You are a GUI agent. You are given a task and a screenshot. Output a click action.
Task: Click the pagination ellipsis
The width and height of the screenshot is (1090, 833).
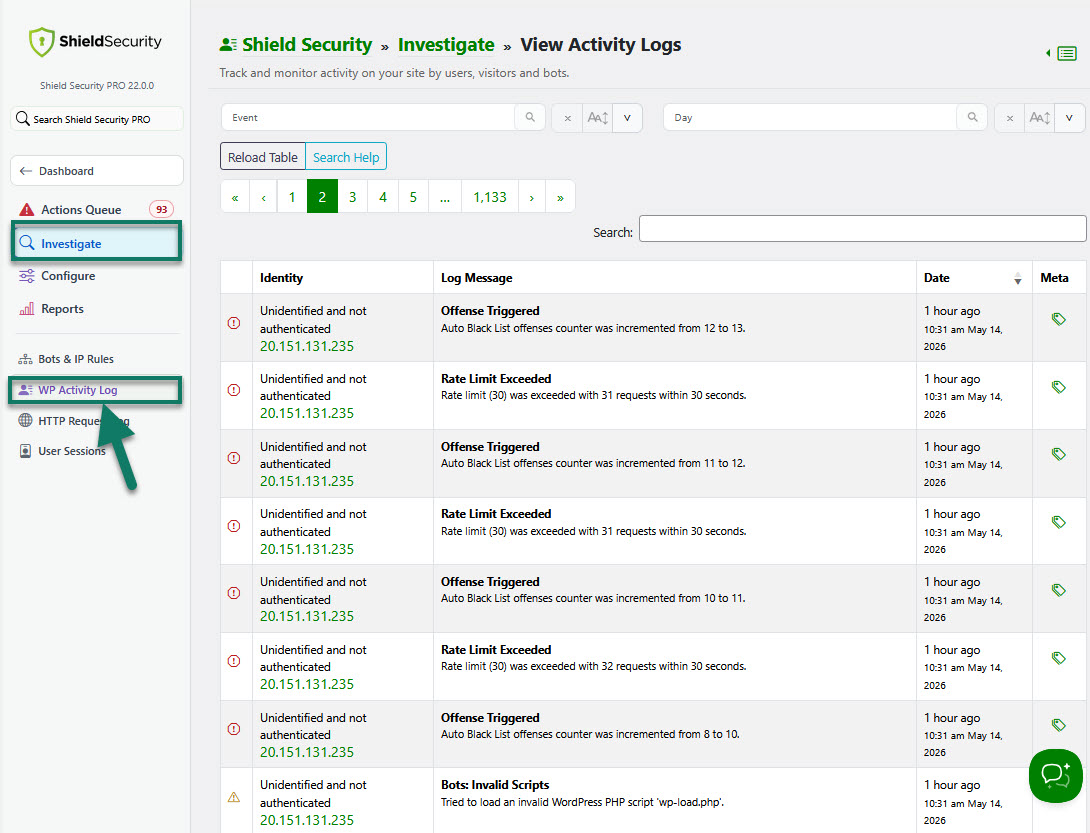pyautogui.click(x=445, y=197)
